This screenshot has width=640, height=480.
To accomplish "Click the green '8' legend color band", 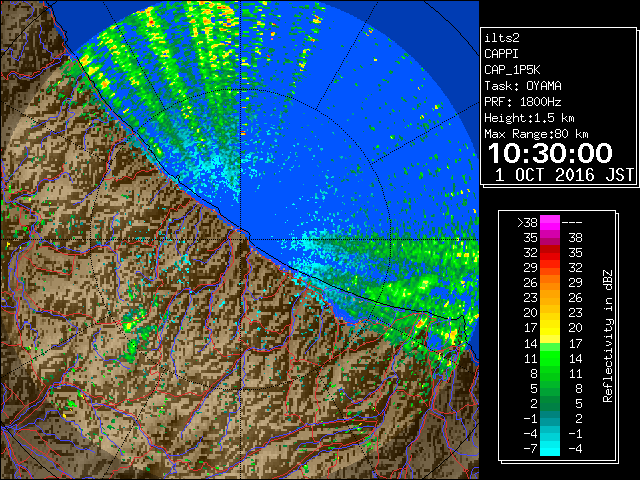I will pyautogui.click(x=550, y=373).
